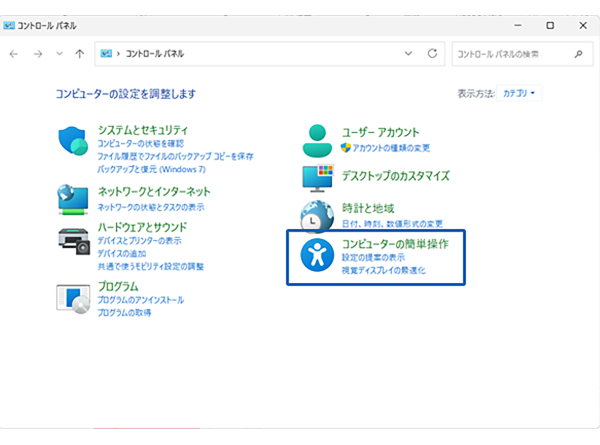This screenshot has width=600, height=445.
Task: Refresh the Control Panel view
Action: point(432,54)
